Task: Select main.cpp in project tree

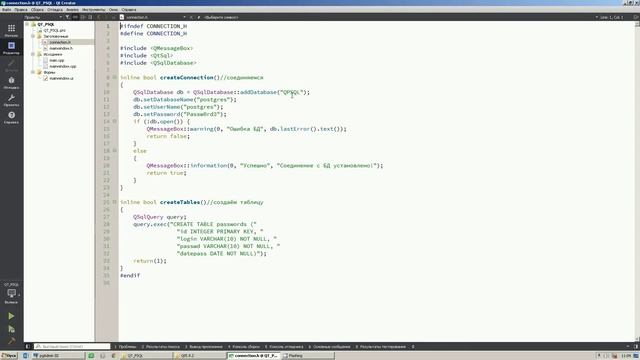Action: pos(57,60)
